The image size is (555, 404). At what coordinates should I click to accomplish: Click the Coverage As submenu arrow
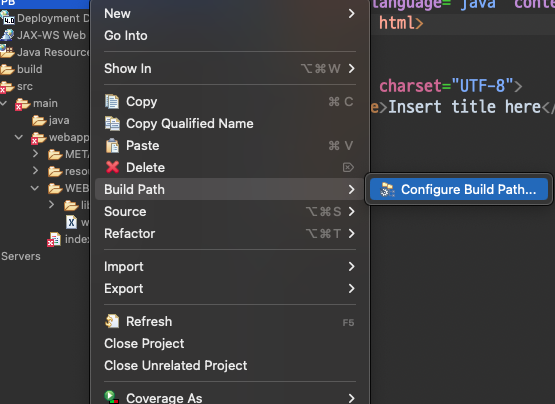click(351, 398)
